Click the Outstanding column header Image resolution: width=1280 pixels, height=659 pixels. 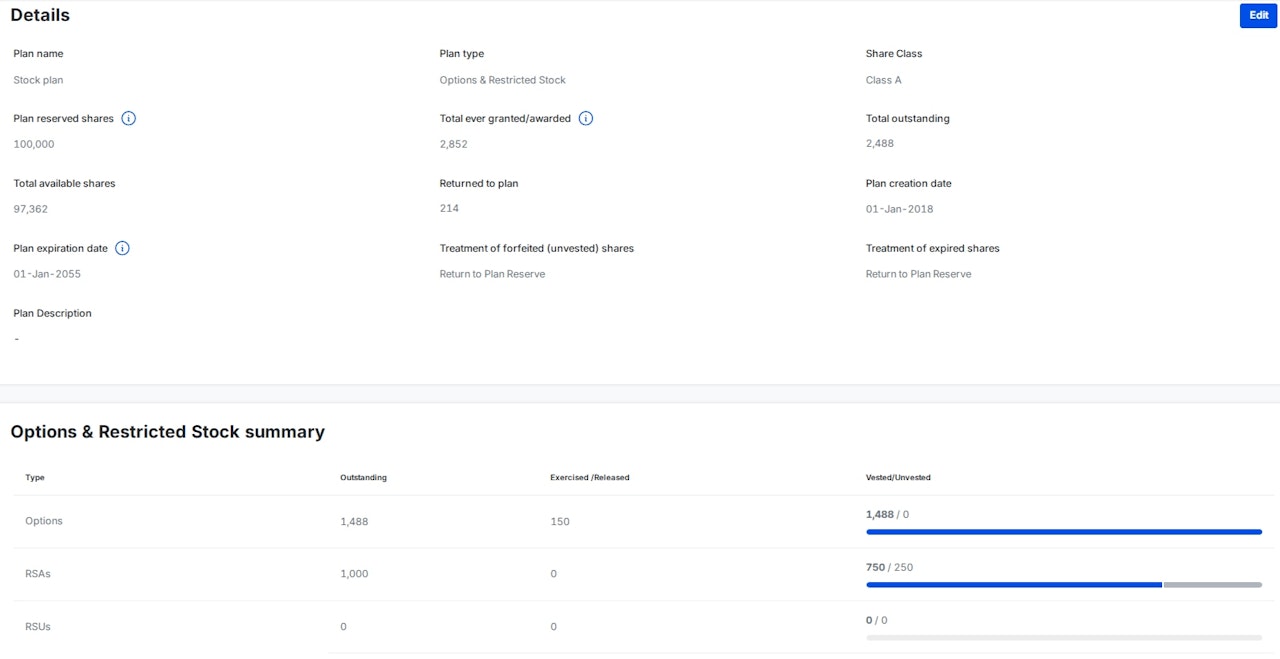click(363, 478)
